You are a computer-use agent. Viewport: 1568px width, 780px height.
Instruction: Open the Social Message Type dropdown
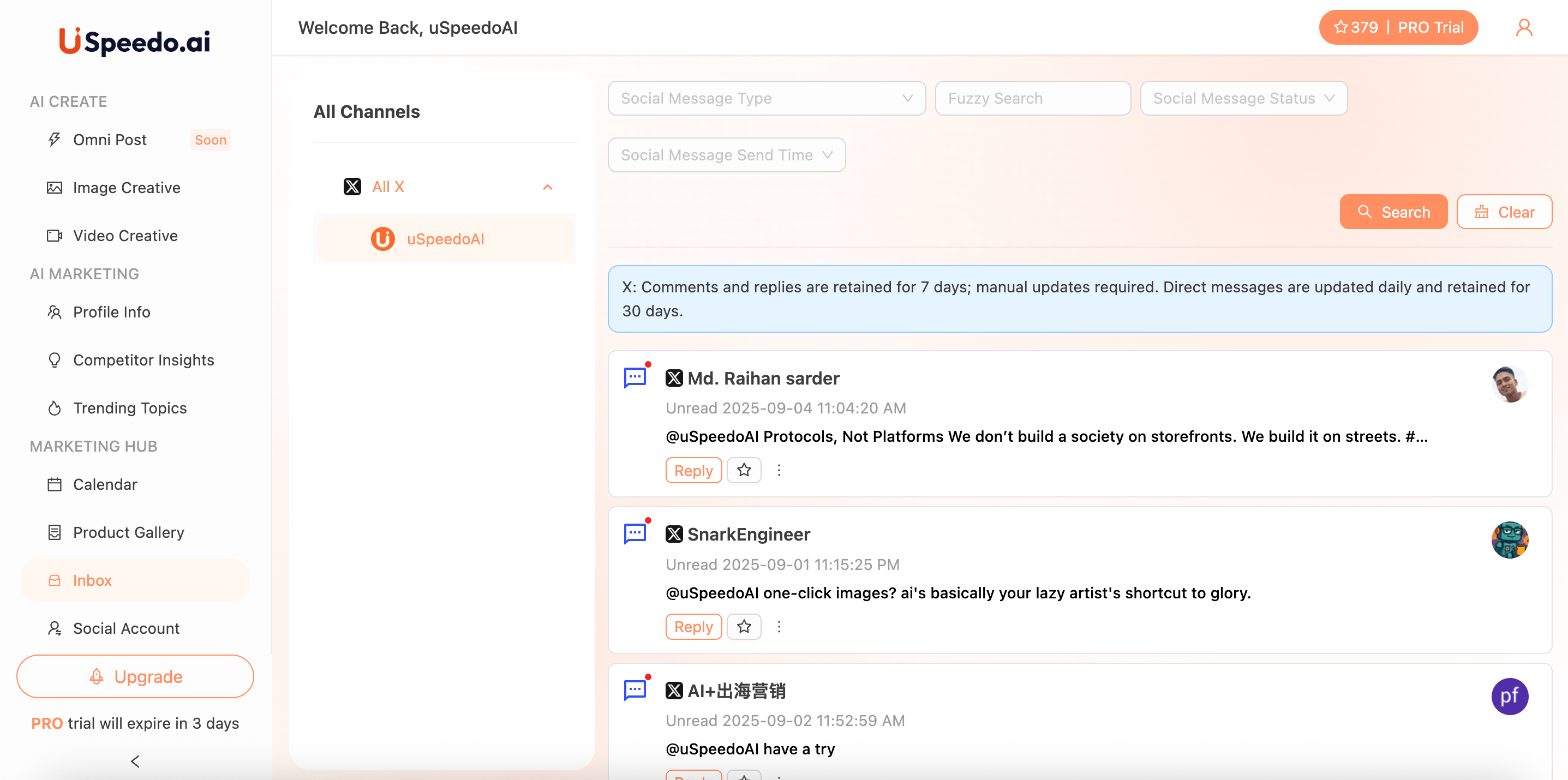(766, 98)
